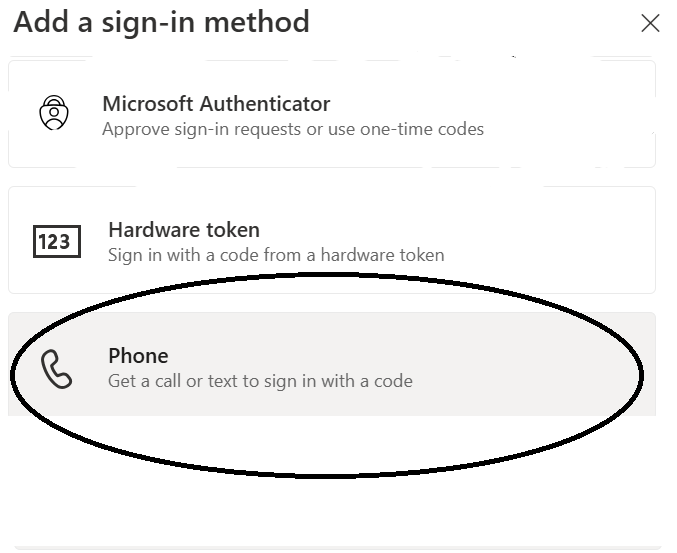
Task: Close the Add a sign-in method dialog
Action: pyautogui.click(x=650, y=23)
